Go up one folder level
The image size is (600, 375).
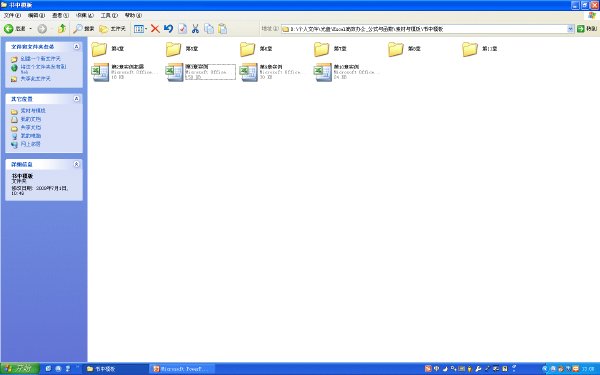[62, 29]
